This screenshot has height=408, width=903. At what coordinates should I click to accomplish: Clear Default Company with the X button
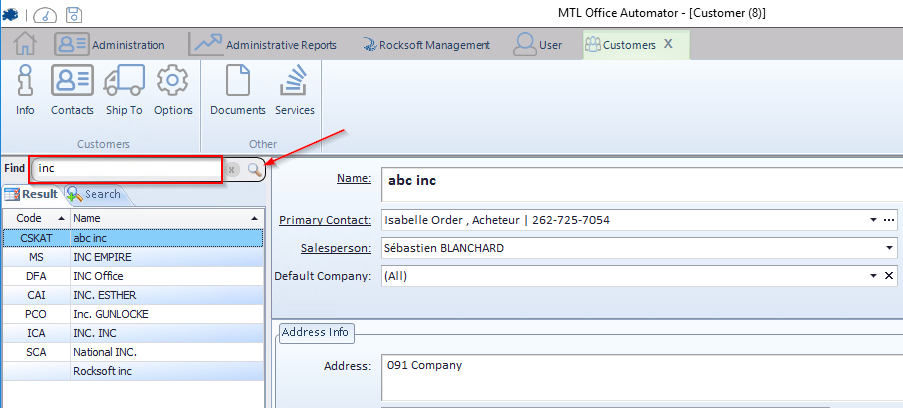click(889, 276)
